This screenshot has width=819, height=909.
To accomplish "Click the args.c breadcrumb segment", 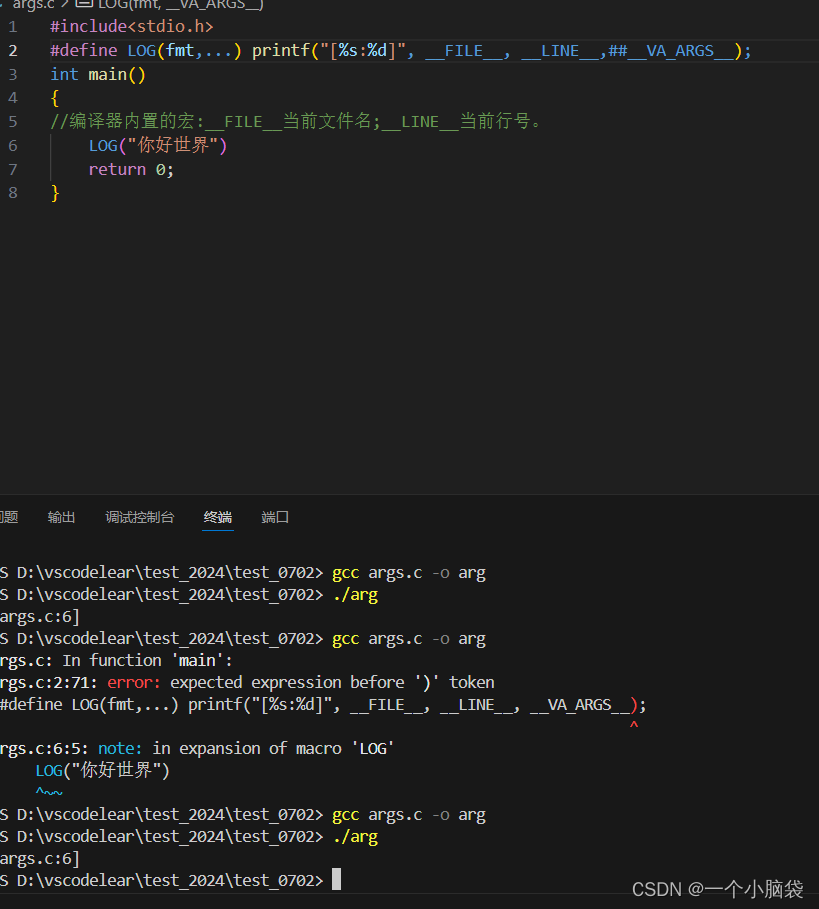I will pyautogui.click(x=32, y=5).
